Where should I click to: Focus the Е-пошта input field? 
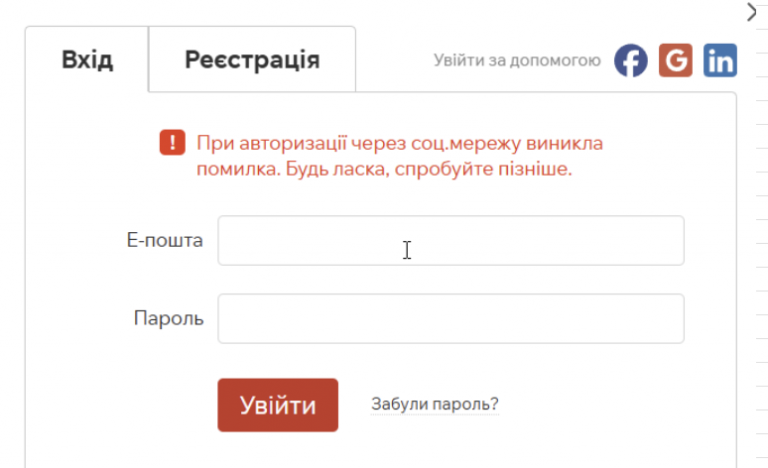(x=451, y=241)
